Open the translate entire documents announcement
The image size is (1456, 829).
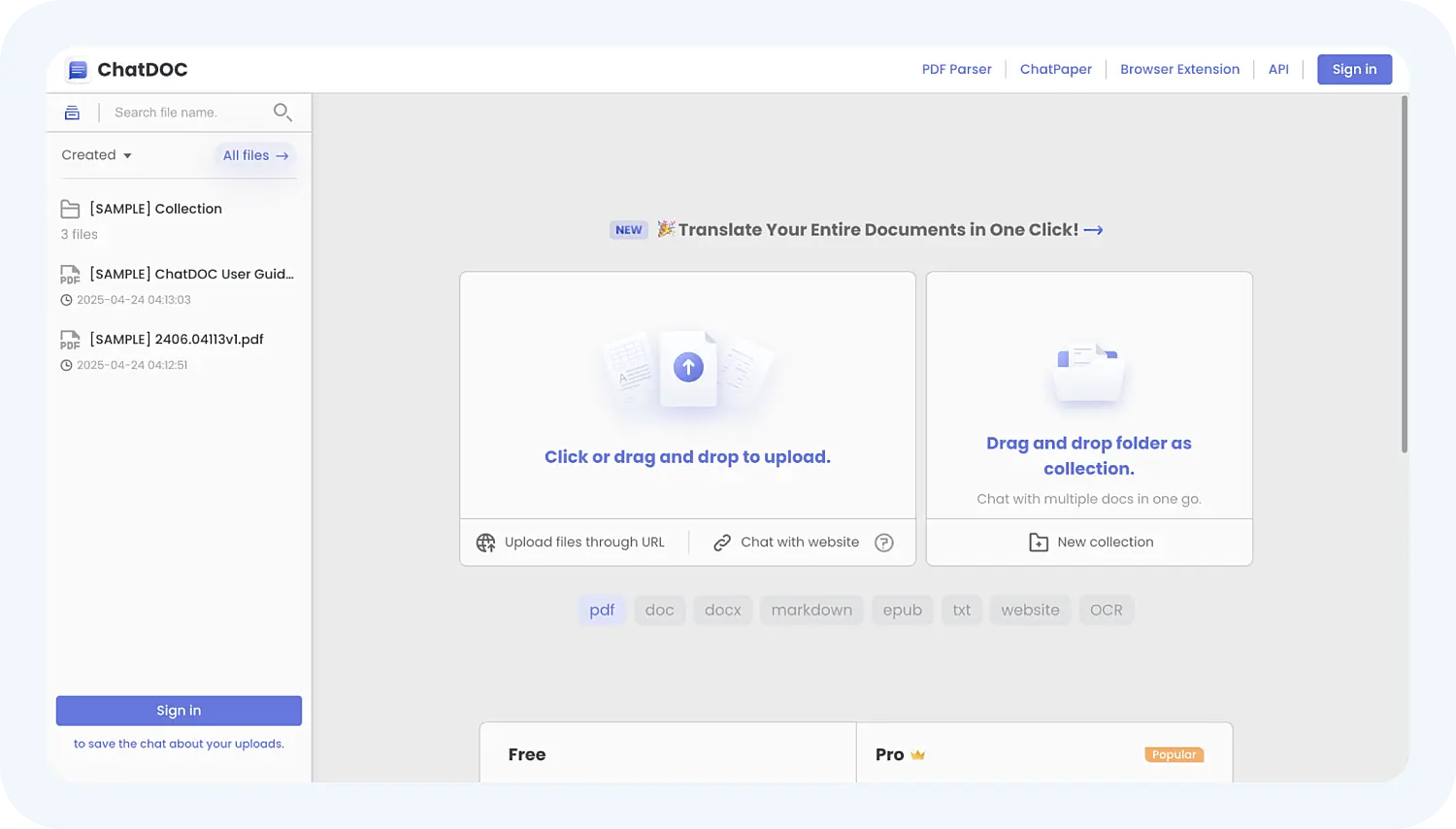pyautogui.click(x=878, y=230)
